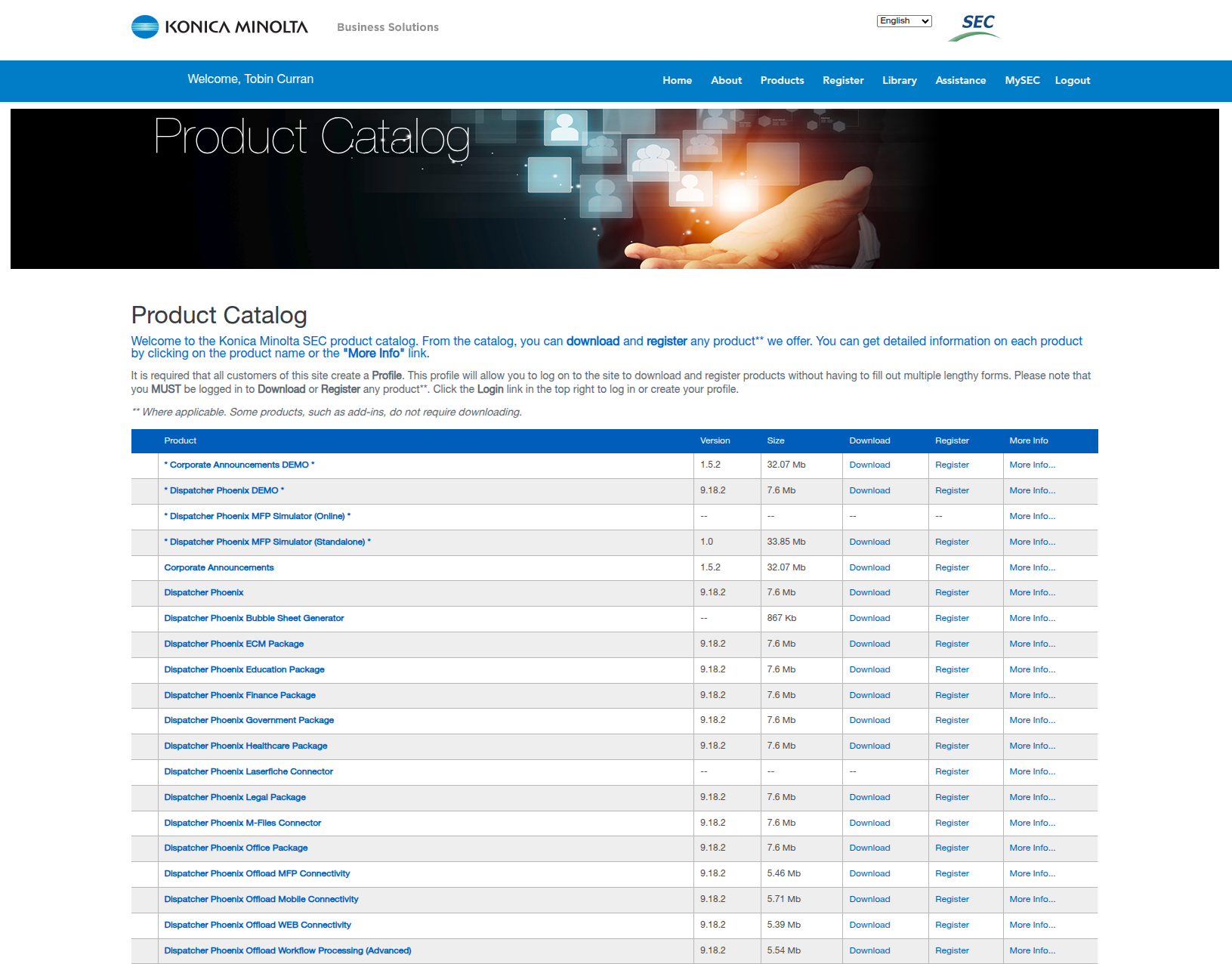
Task: Click the Product Catalog banner image
Action: 615,189
